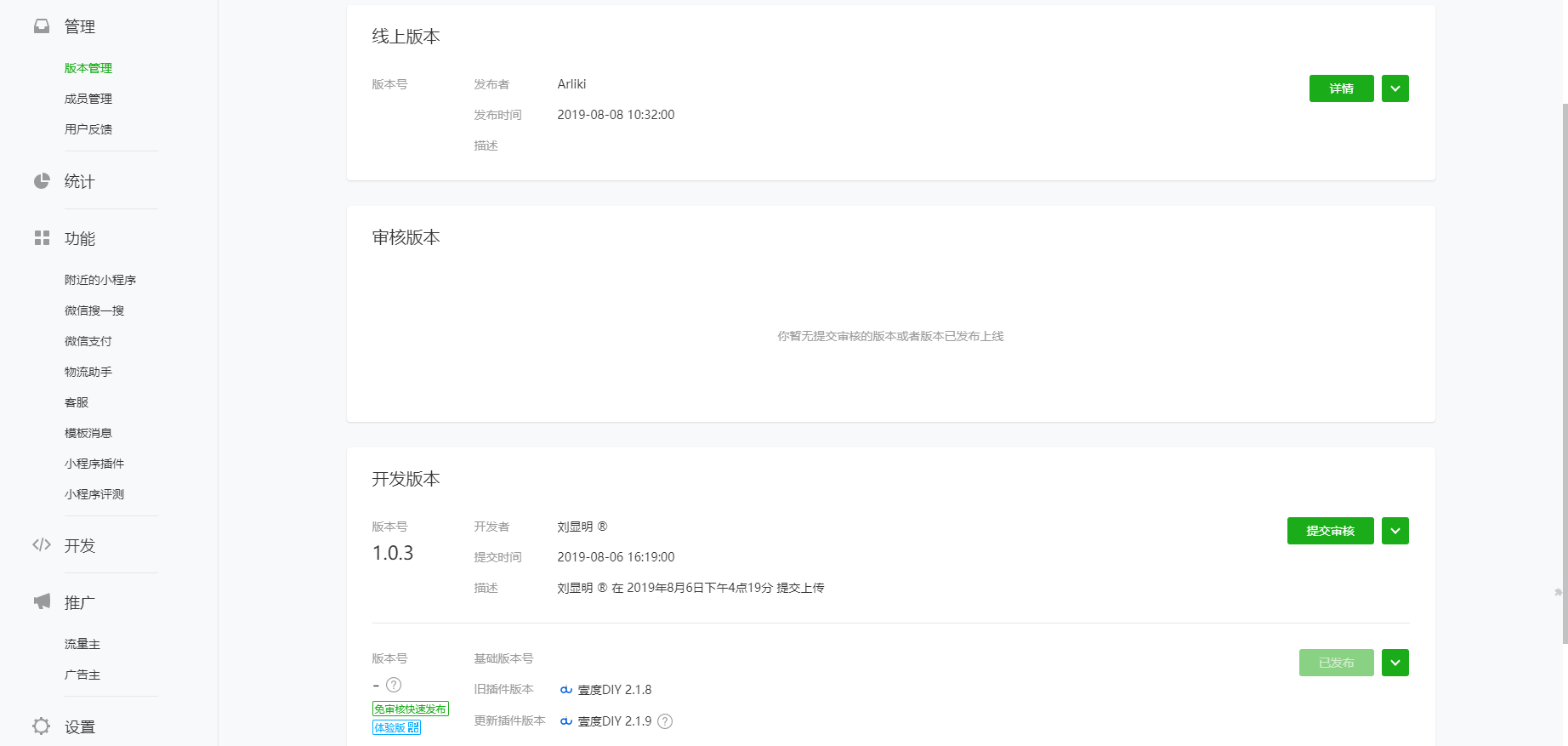
Task: Click the help icon beside version dash
Action: [x=394, y=685]
